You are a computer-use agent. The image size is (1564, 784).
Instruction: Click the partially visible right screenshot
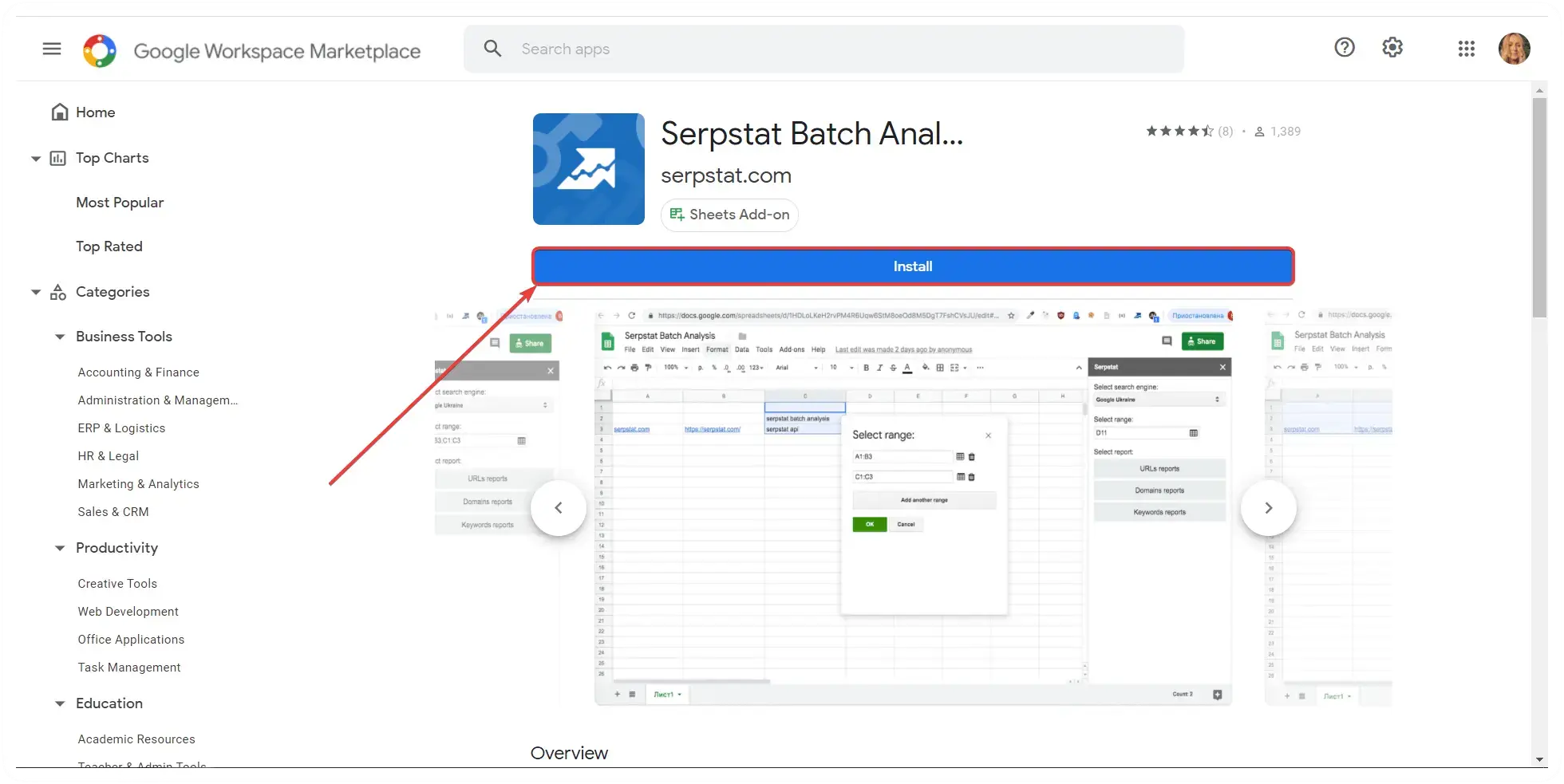click(x=1329, y=507)
